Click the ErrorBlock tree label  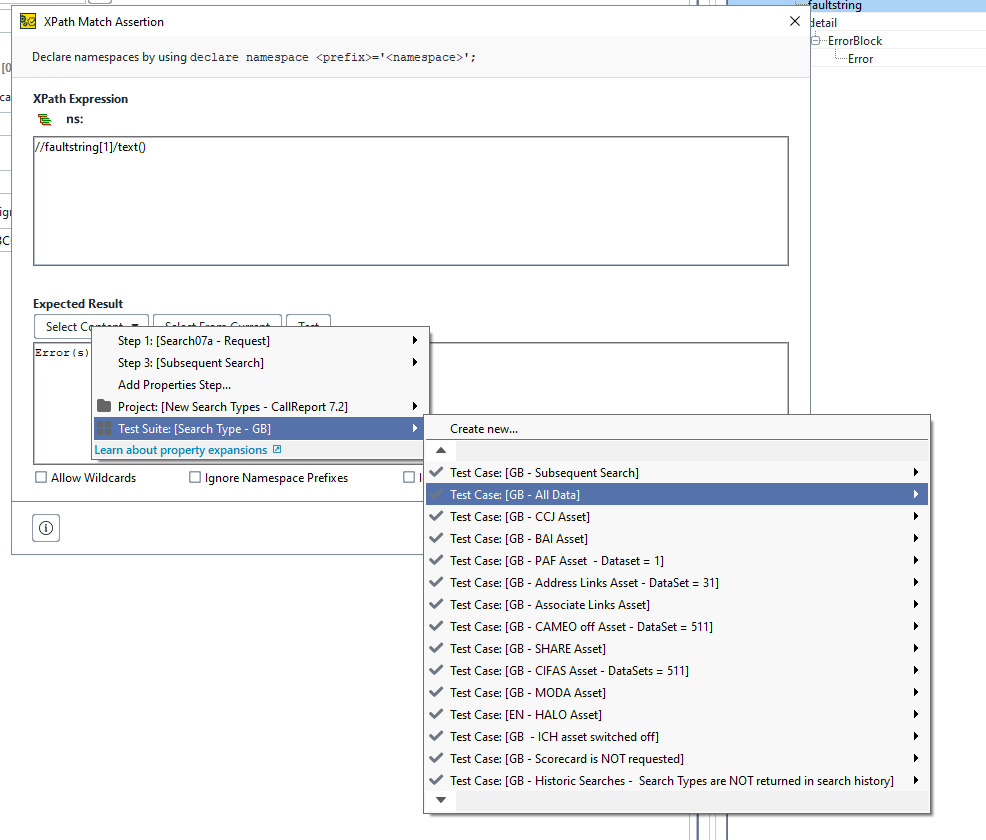855,40
